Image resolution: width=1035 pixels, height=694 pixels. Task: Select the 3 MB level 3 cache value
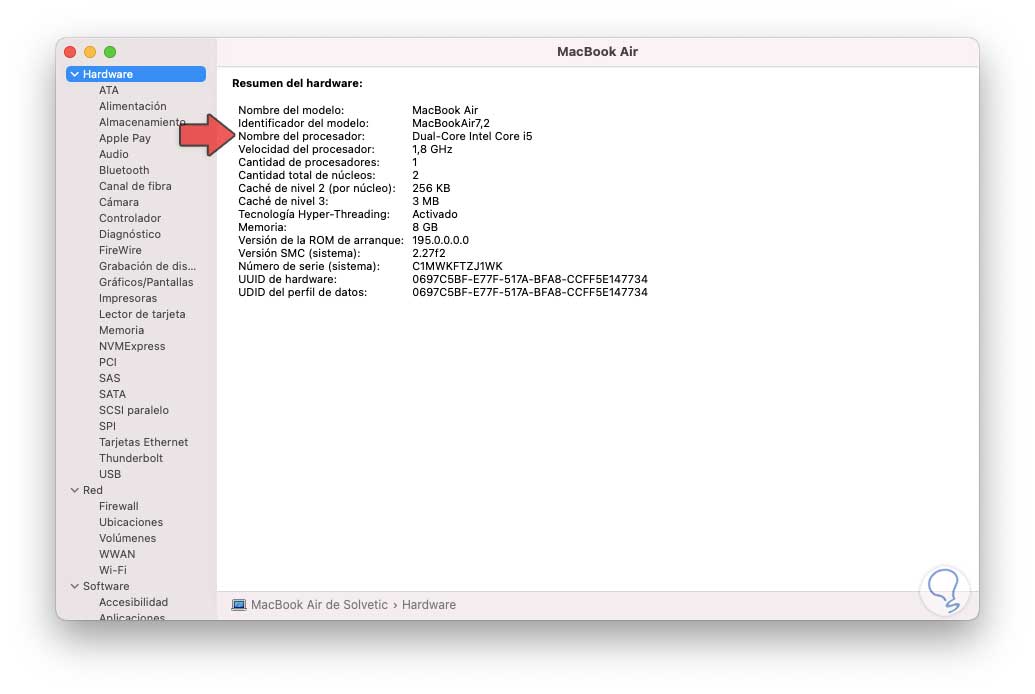426,201
